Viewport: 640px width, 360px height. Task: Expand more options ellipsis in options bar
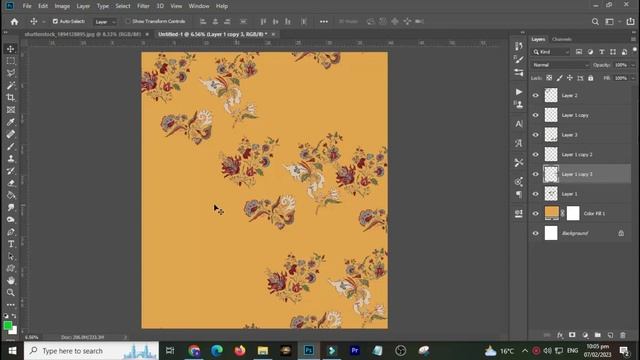pos(324,22)
